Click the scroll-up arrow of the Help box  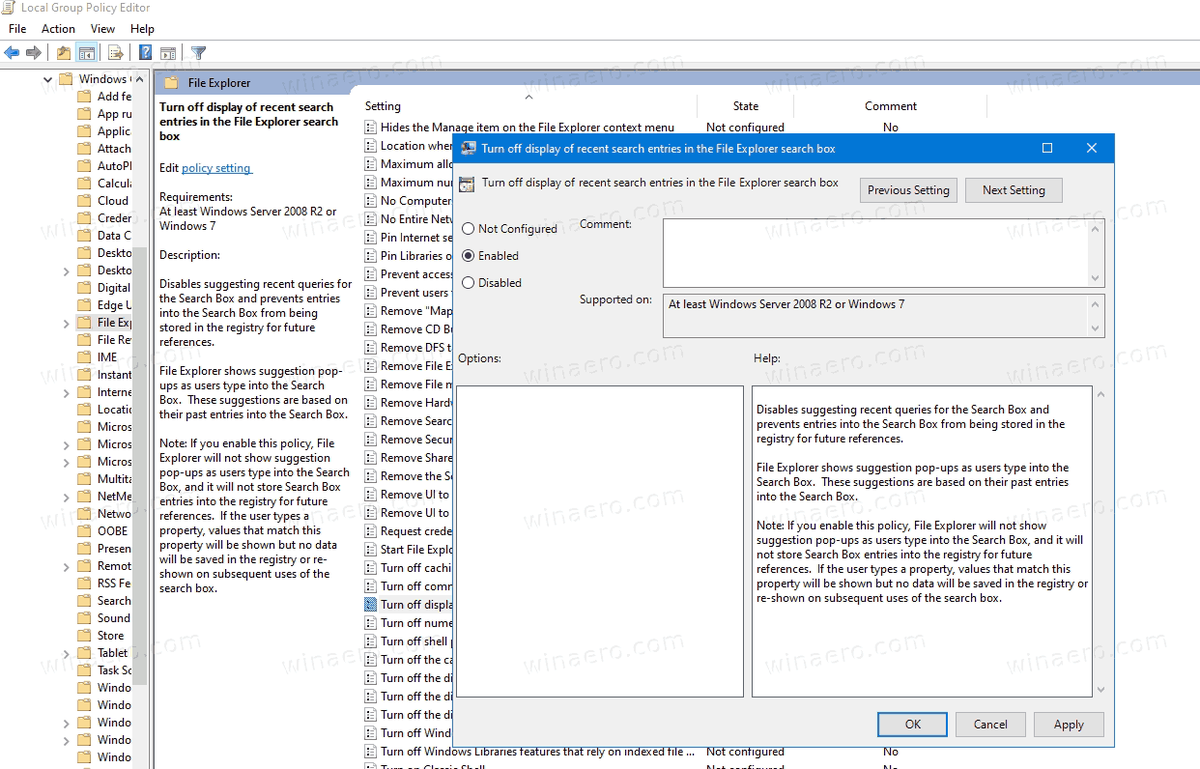click(1100, 395)
